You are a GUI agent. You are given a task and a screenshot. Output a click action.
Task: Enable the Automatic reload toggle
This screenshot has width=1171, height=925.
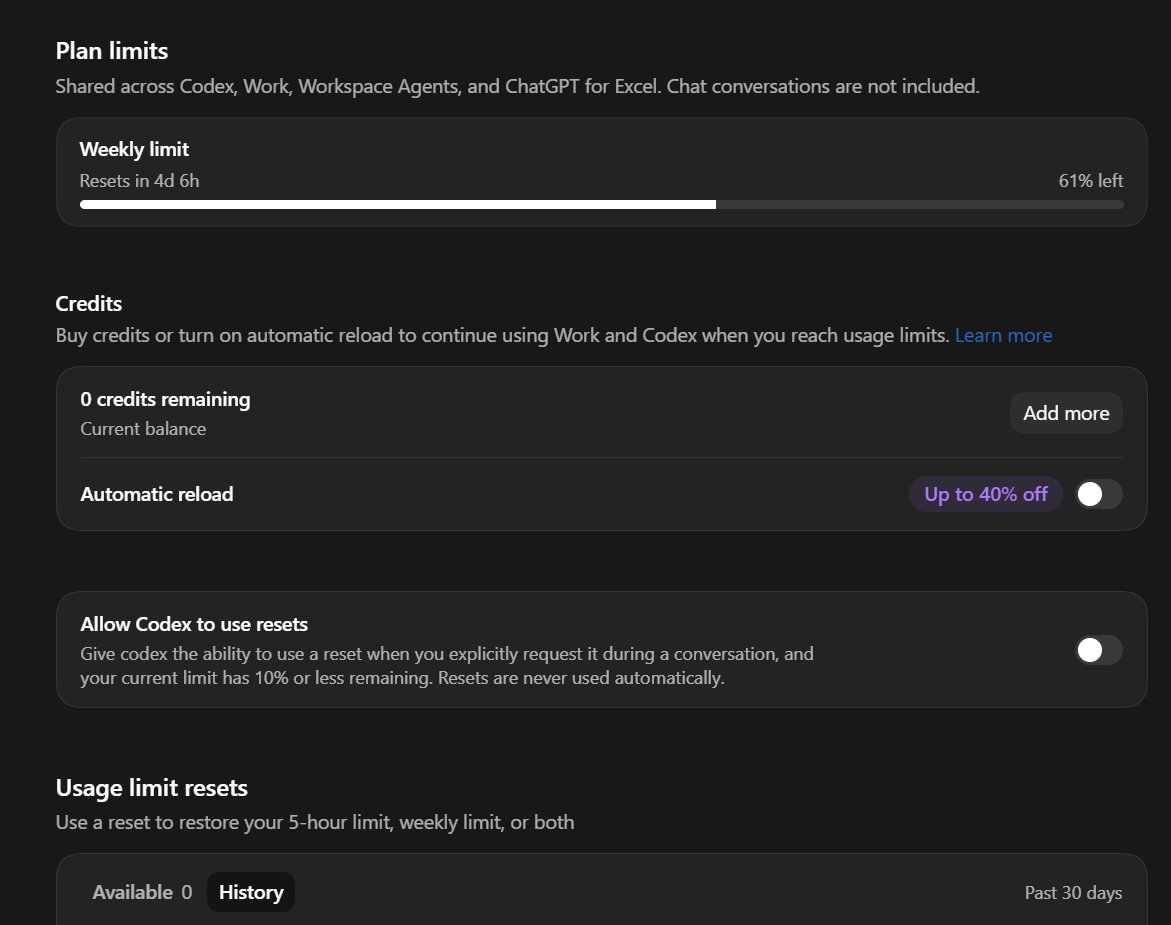tap(1099, 494)
